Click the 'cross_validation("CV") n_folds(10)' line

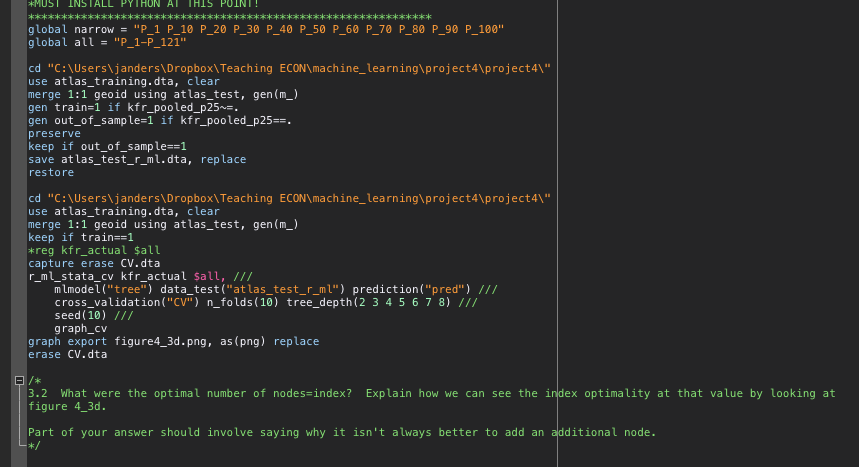266,303
